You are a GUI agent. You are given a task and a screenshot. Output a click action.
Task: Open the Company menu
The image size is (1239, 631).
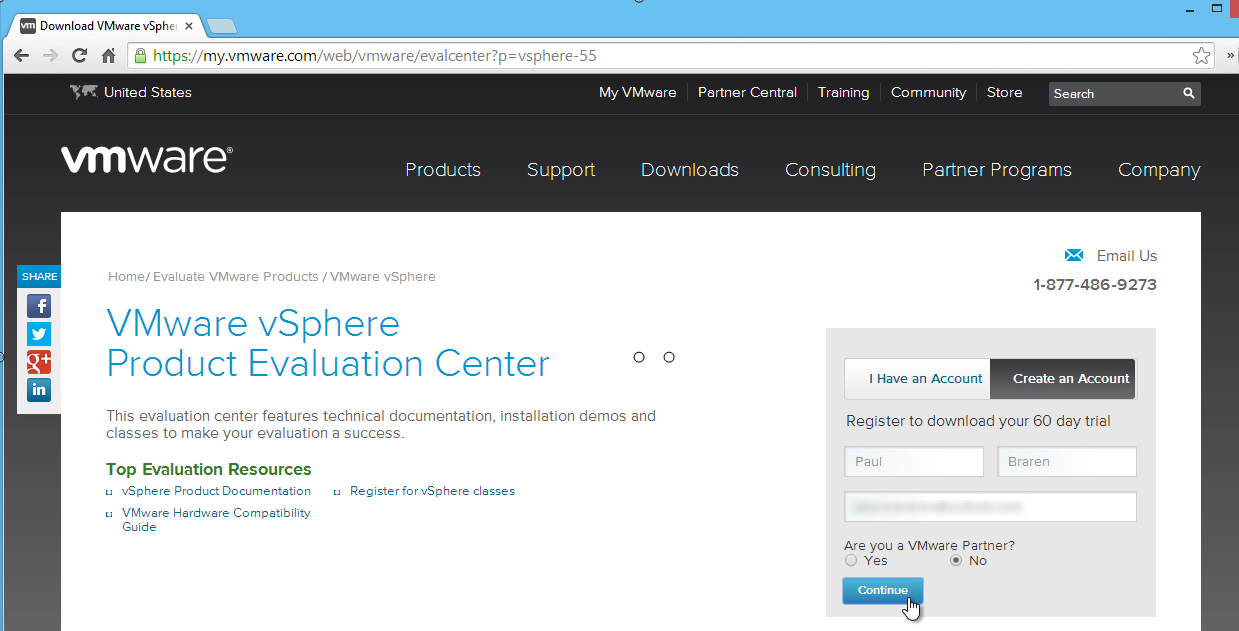(x=1159, y=170)
